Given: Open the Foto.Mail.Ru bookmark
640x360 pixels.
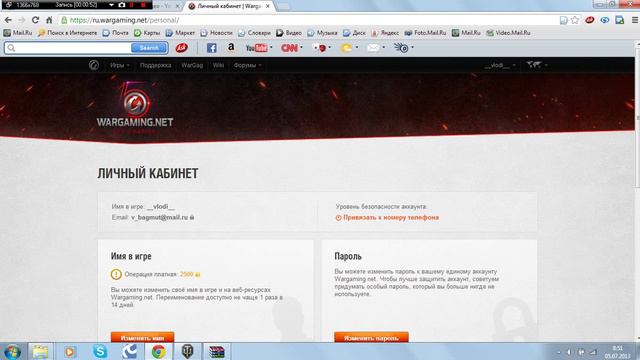Looking at the screenshot, I should coord(425,33).
